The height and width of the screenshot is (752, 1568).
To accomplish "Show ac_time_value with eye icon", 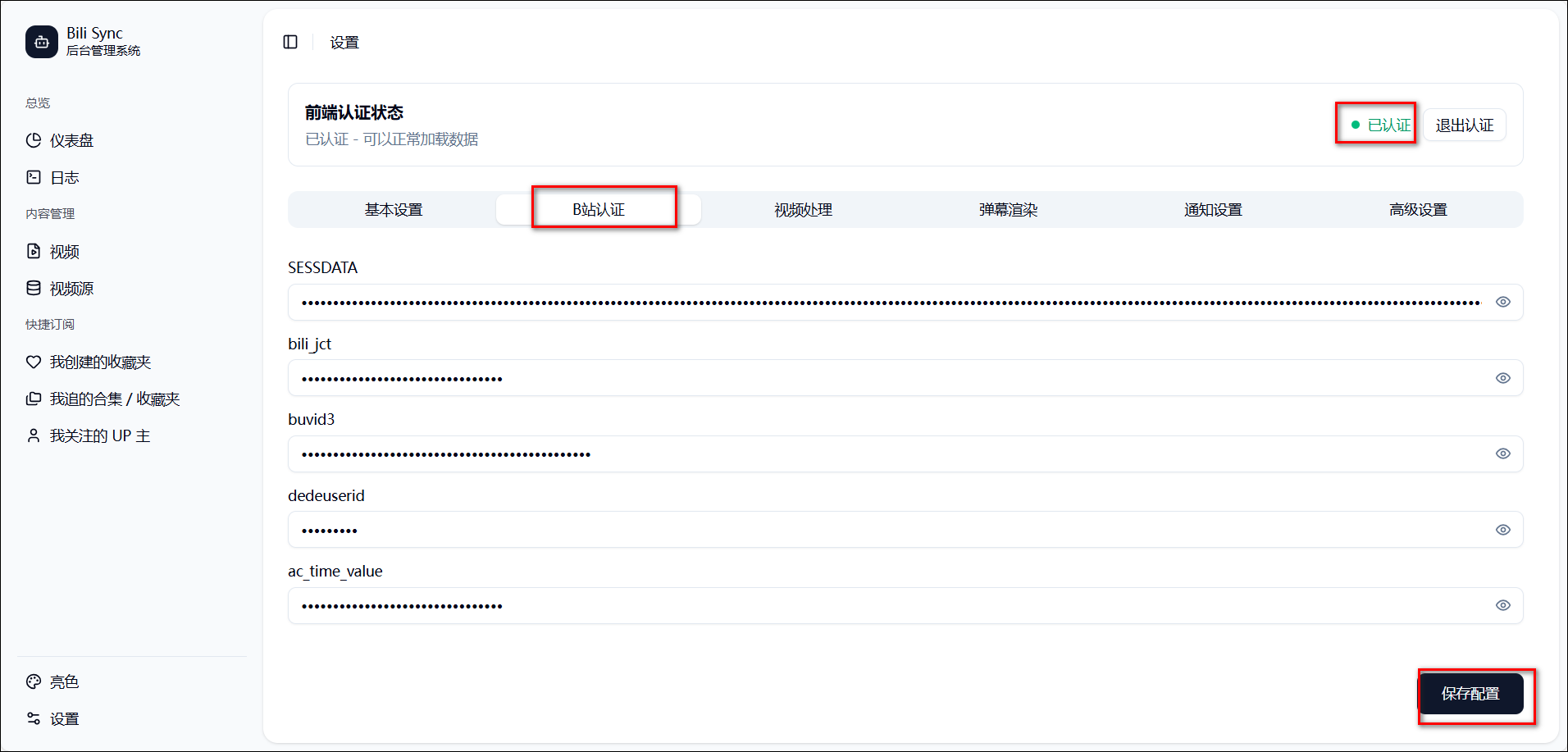I will click(1502, 605).
